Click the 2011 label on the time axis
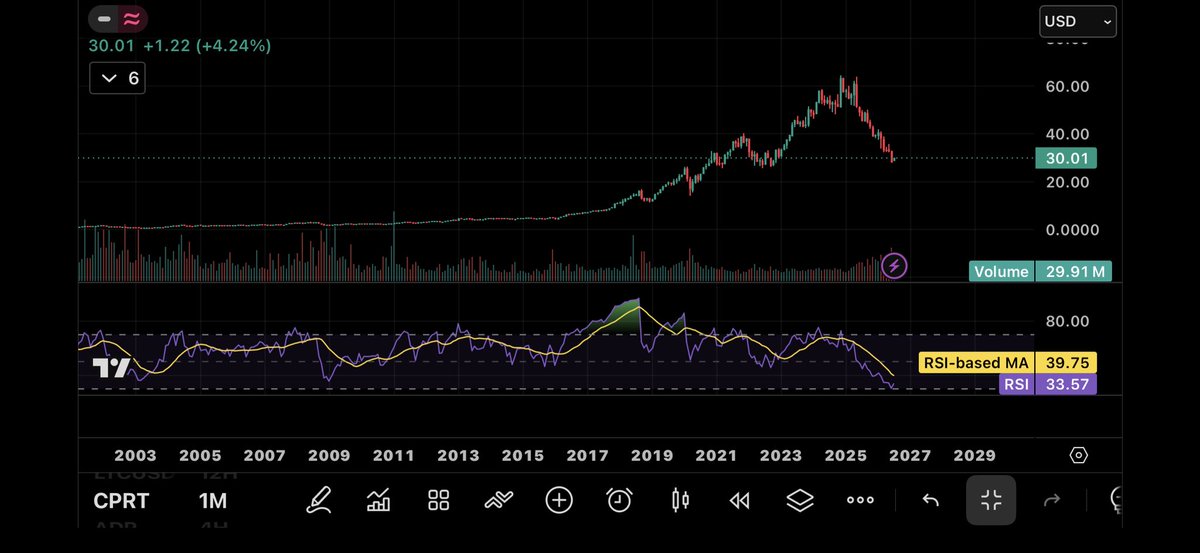The height and width of the screenshot is (553, 1200). [394, 455]
